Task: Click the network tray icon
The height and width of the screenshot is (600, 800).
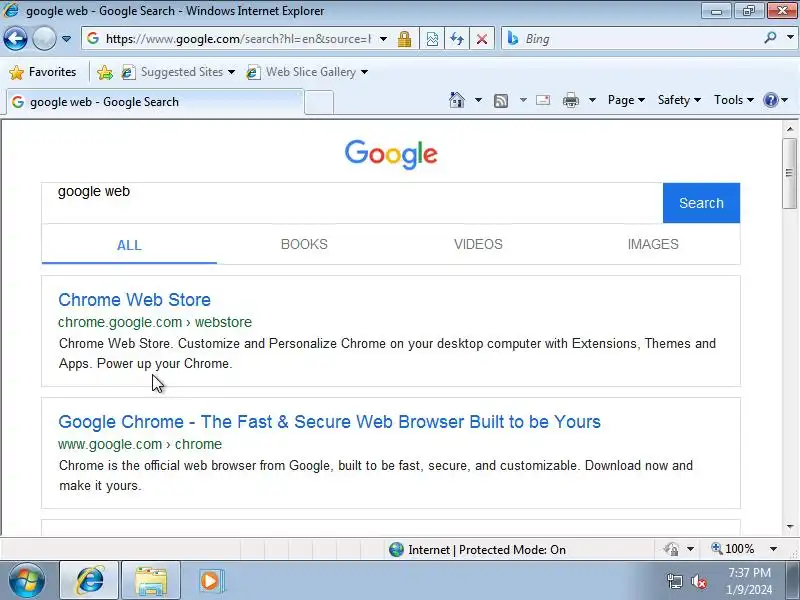Action: point(674,581)
